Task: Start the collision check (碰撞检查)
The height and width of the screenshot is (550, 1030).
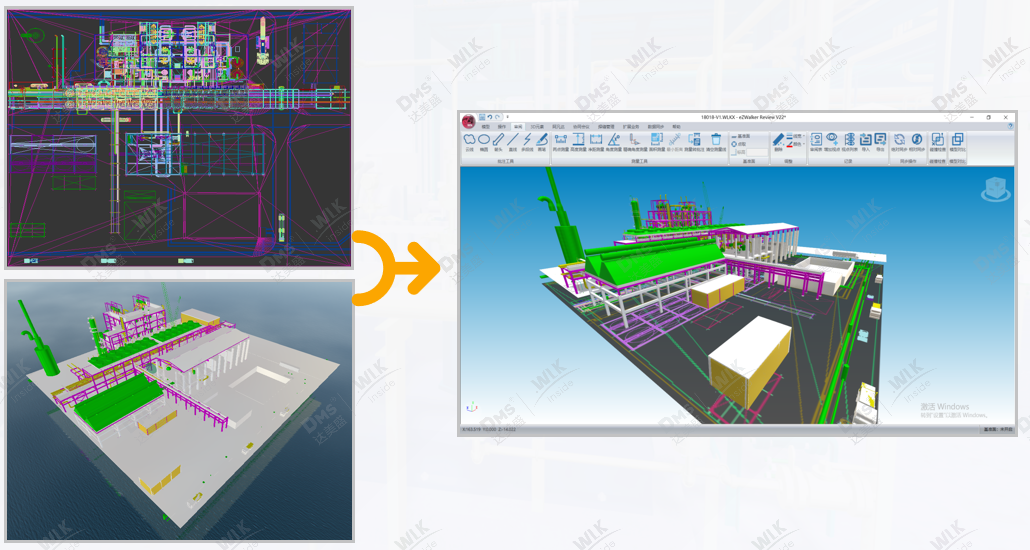Action: coord(937,143)
